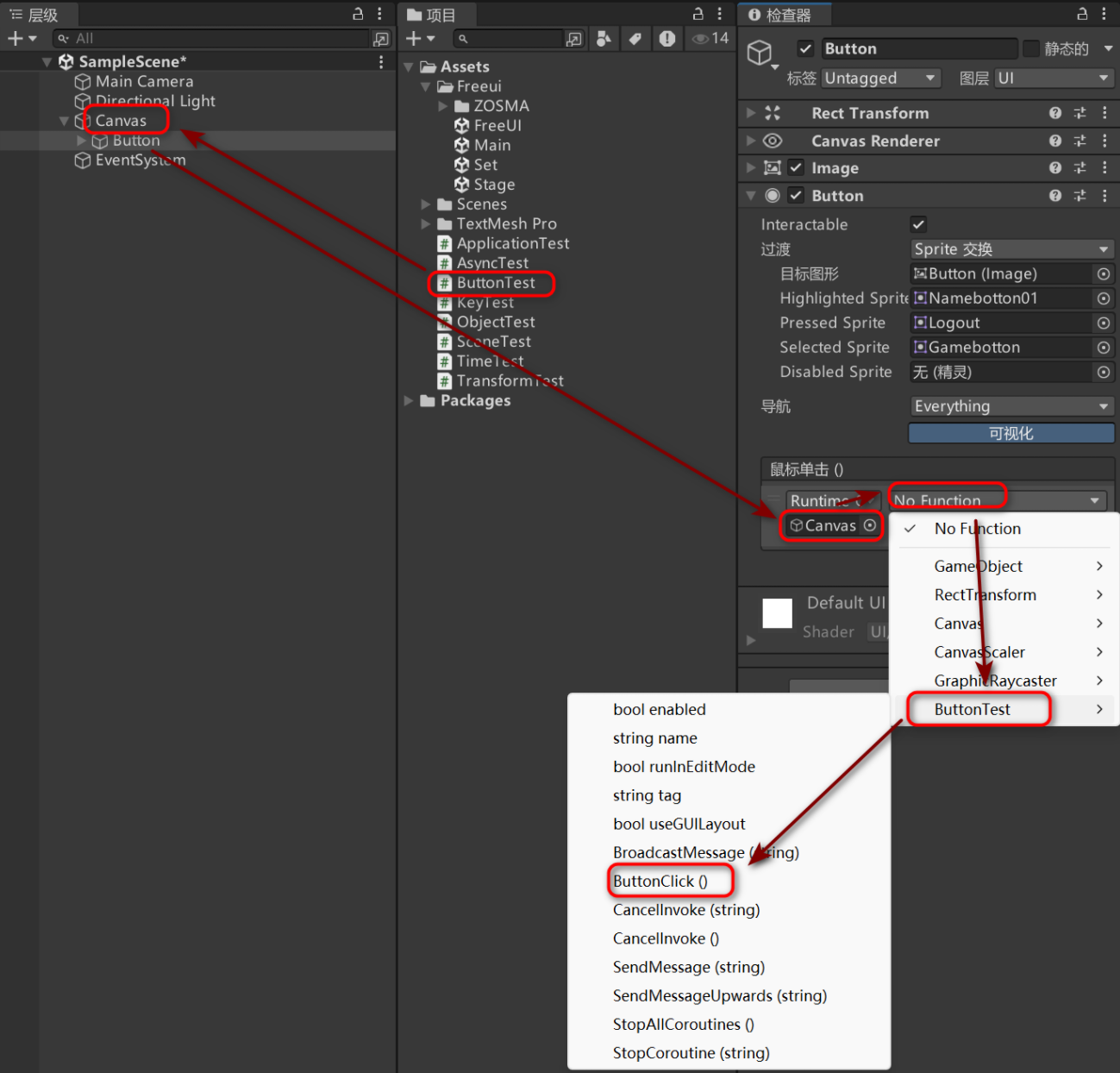Viewport: 1120px width, 1073px height.
Task: Open the layer UI dropdown
Action: [x=1054, y=78]
